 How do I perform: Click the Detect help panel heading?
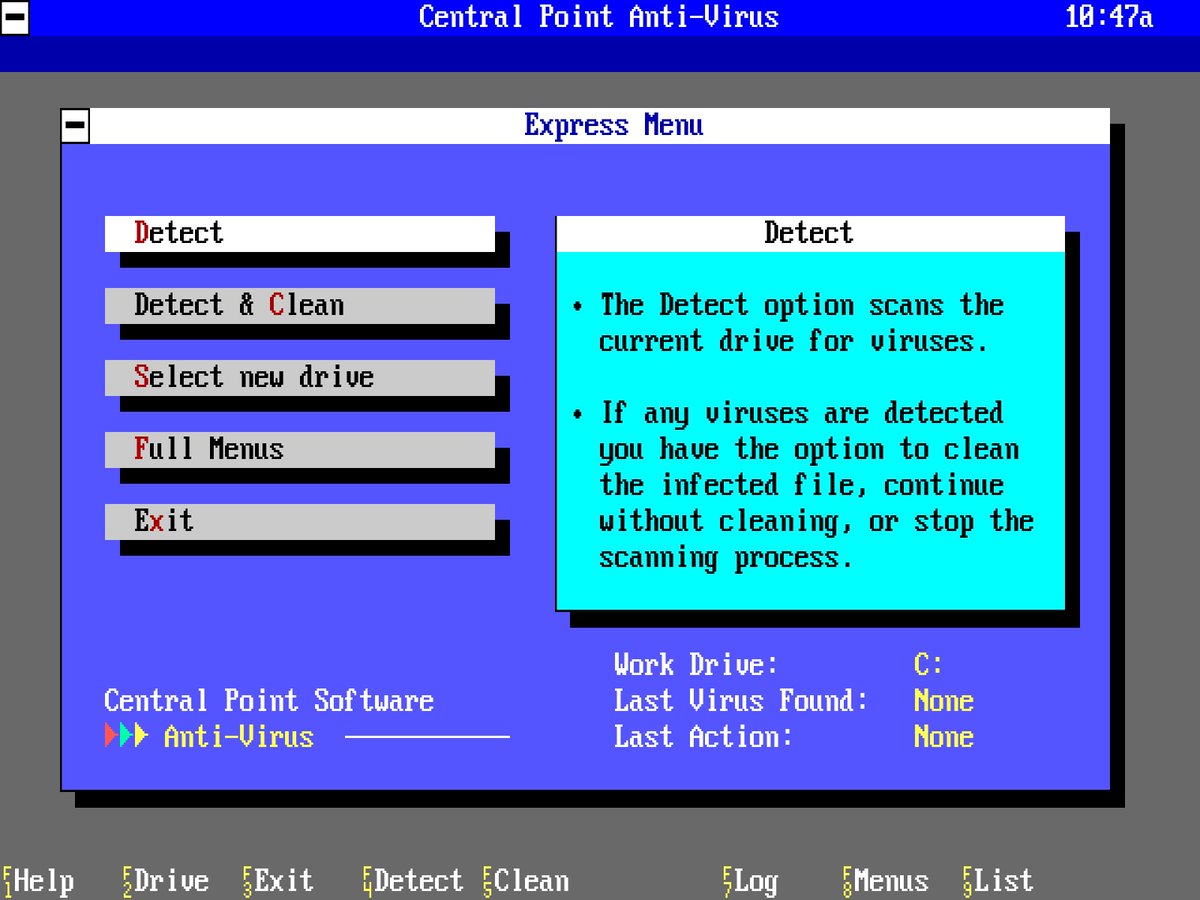point(809,233)
